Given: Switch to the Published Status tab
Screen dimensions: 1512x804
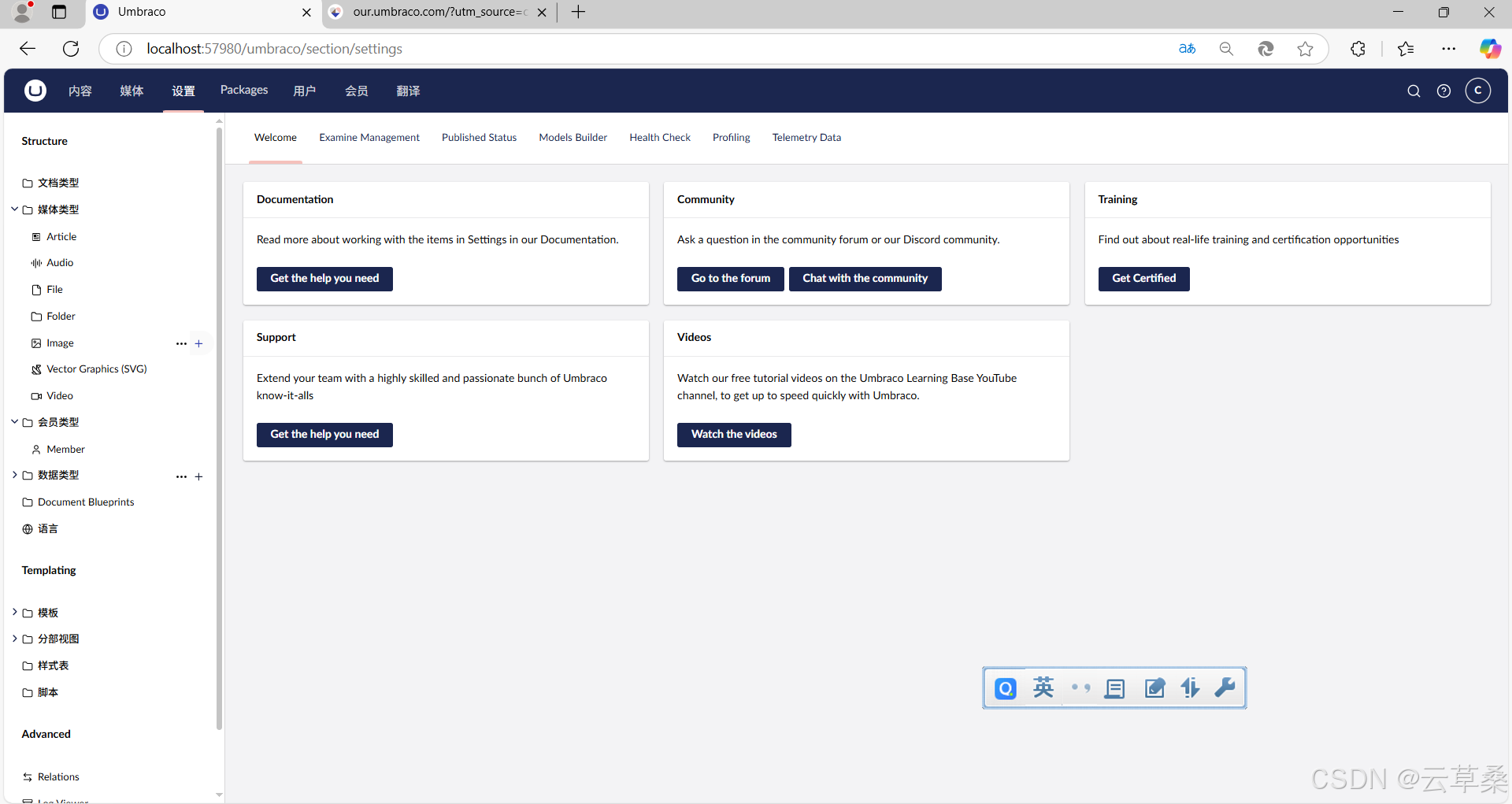Looking at the screenshot, I should tap(479, 138).
